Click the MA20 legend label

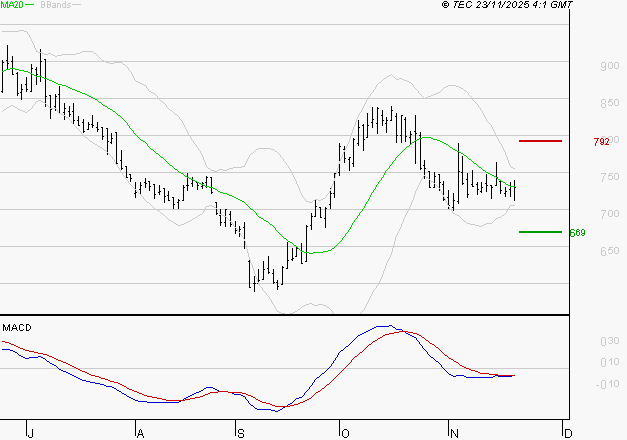tap(12, 5)
